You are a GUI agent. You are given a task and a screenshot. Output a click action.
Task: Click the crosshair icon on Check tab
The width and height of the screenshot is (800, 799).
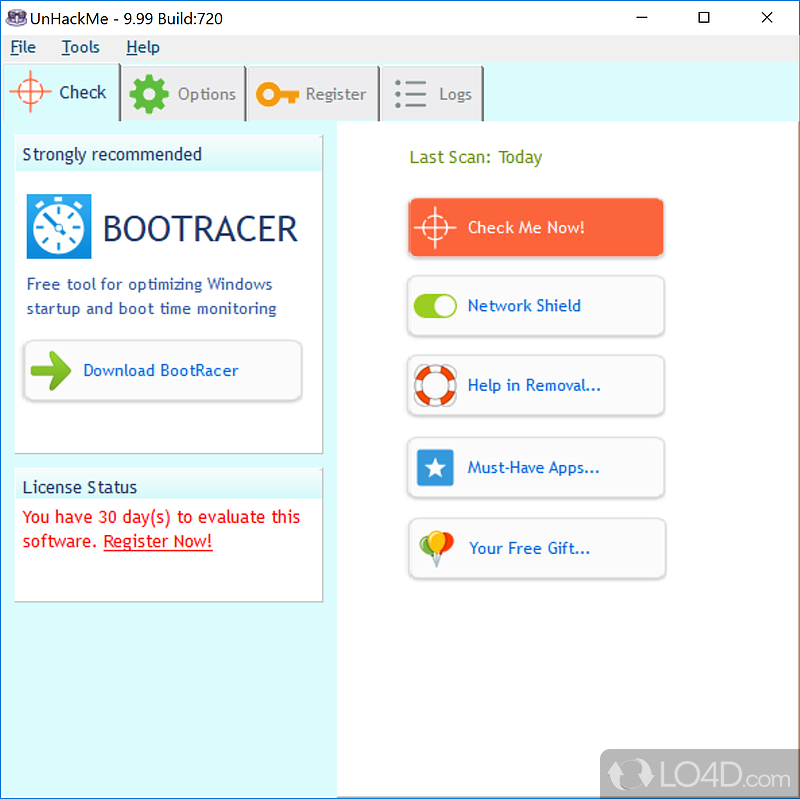pos(30,92)
